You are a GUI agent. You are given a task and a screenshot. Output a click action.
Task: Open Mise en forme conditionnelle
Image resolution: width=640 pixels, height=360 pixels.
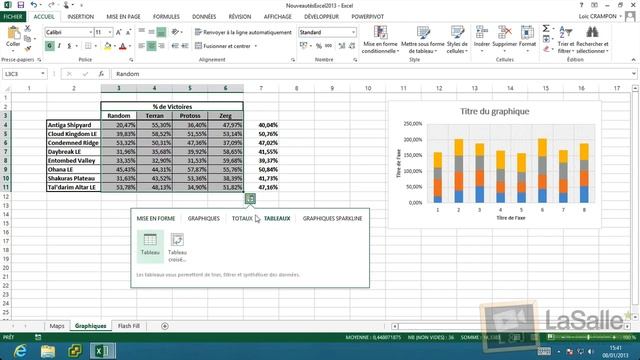[380, 40]
